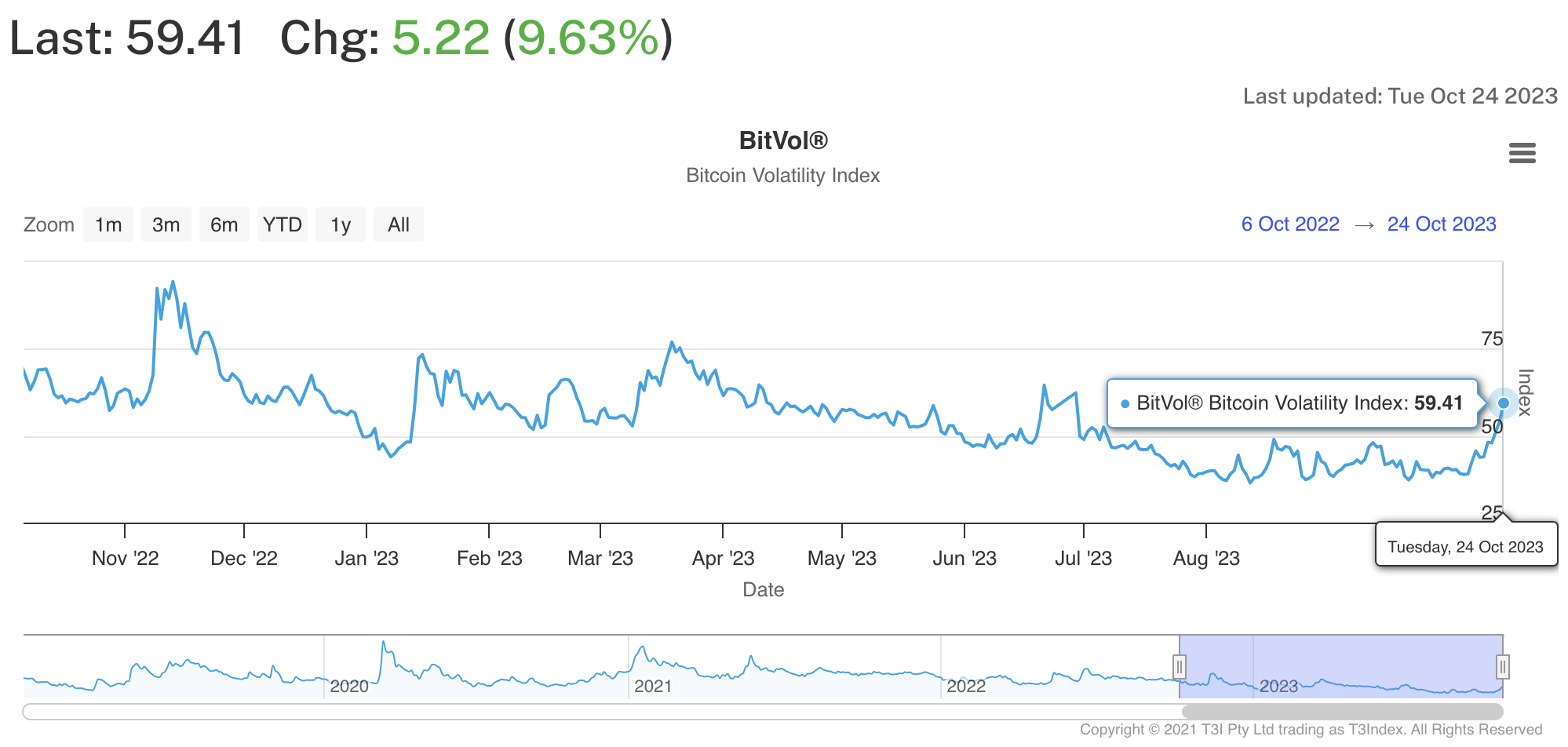Open the chart hamburger context menu
1568x747 pixels.
(1522, 153)
